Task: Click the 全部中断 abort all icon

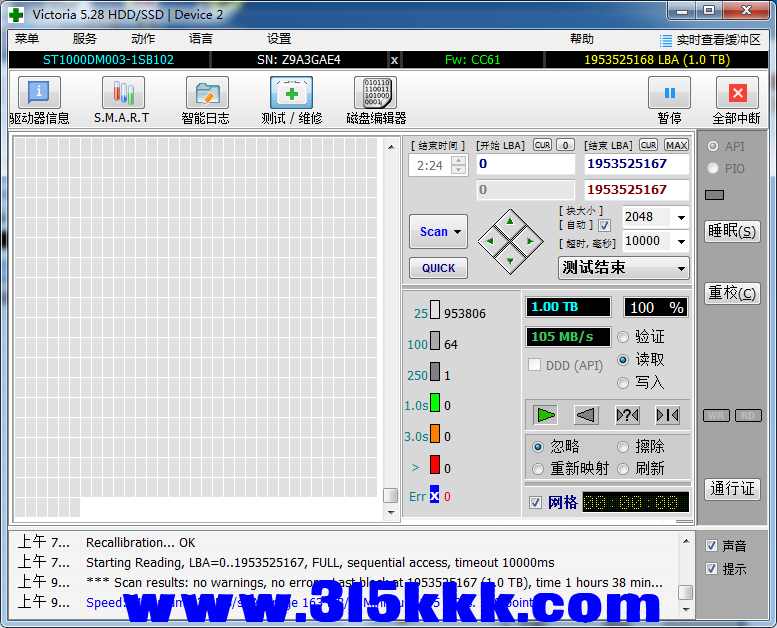Action: tap(737, 94)
